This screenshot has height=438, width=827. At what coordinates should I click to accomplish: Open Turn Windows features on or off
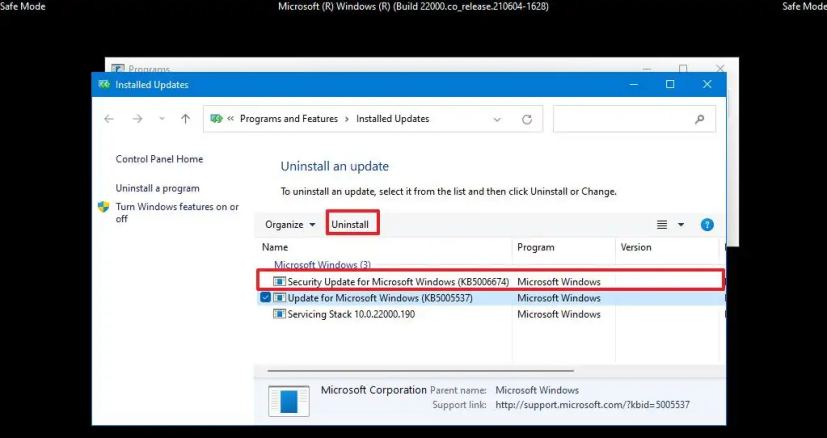pyautogui.click(x=177, y=213)
